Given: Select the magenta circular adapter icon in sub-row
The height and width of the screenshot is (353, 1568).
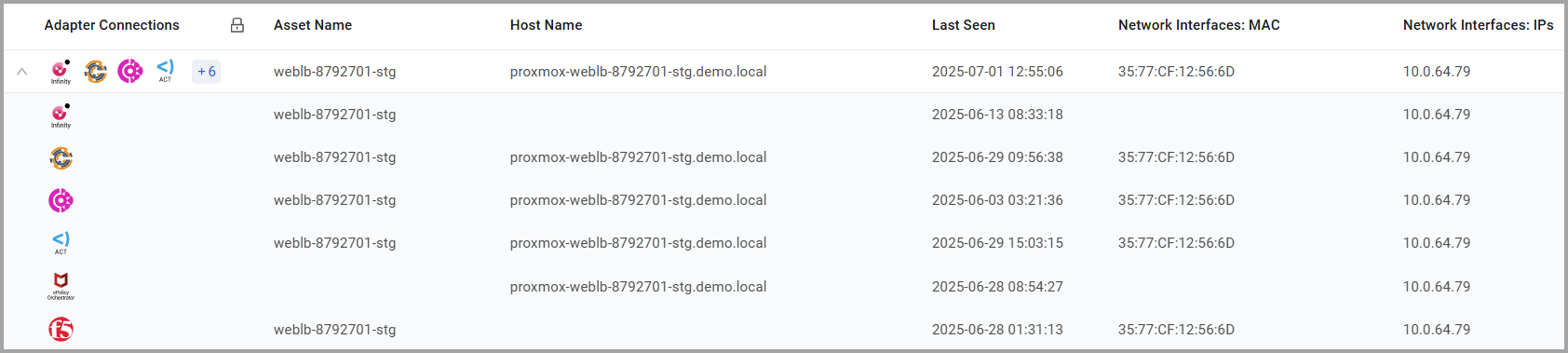Looking at the screenshot, I should tap(61, 200).
